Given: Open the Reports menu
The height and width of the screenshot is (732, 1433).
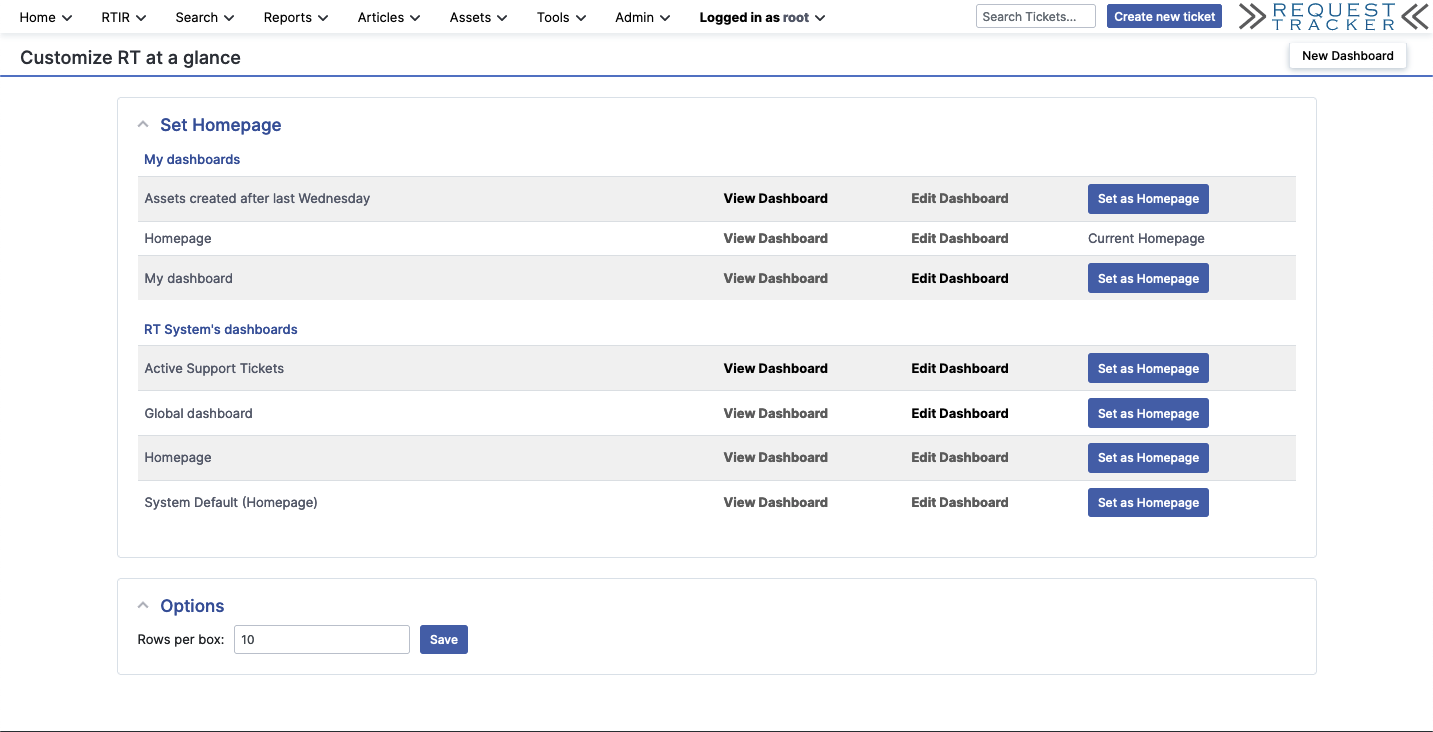Looking at the screenshot, I should [296, 17].
